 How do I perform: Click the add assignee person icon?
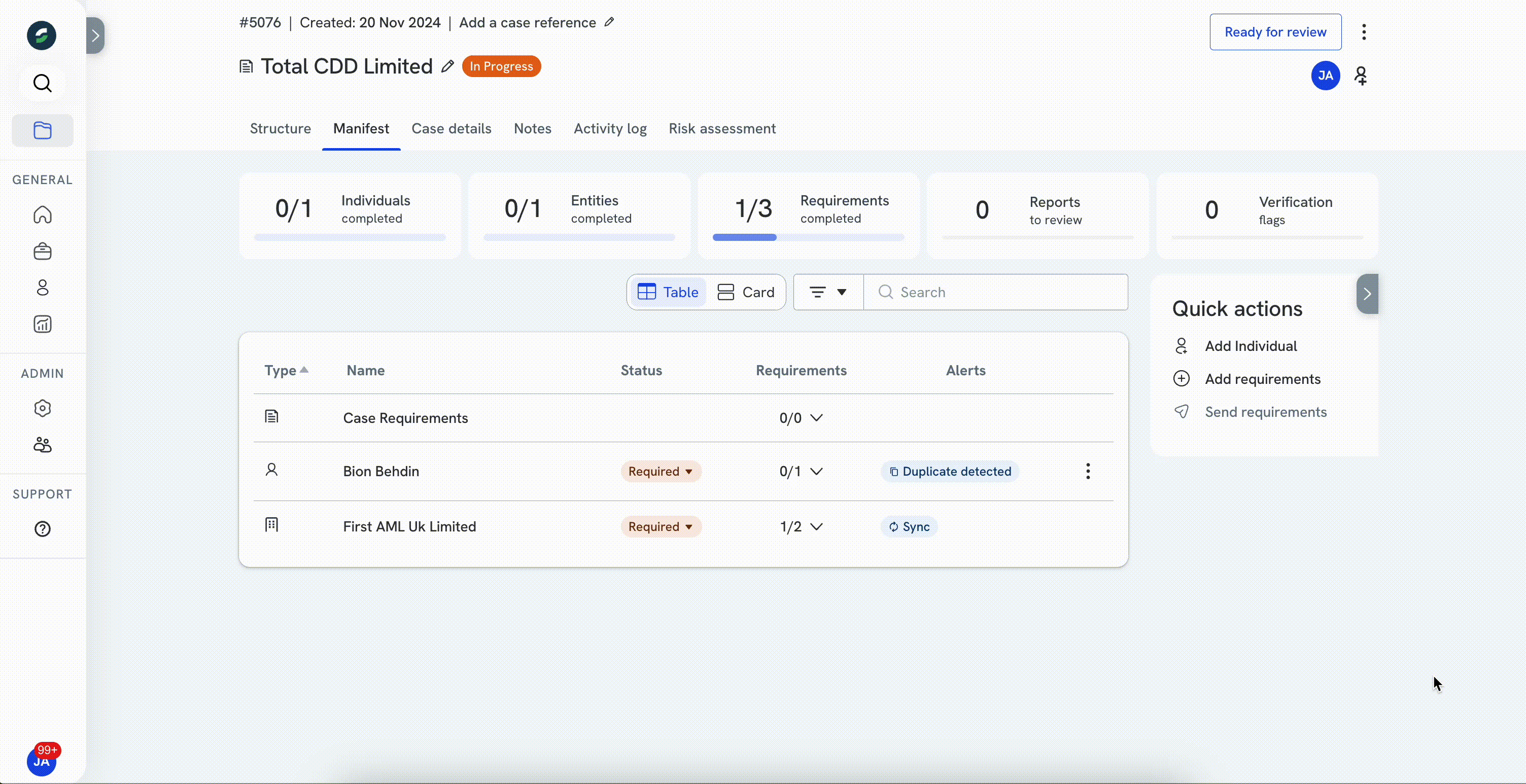point(1361,76)
